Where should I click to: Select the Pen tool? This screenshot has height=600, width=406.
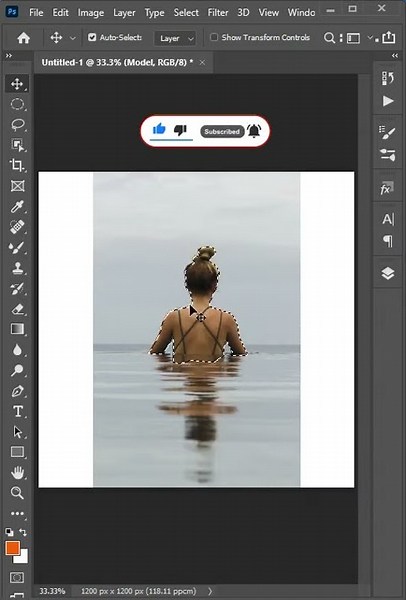(x=17, y=391)
